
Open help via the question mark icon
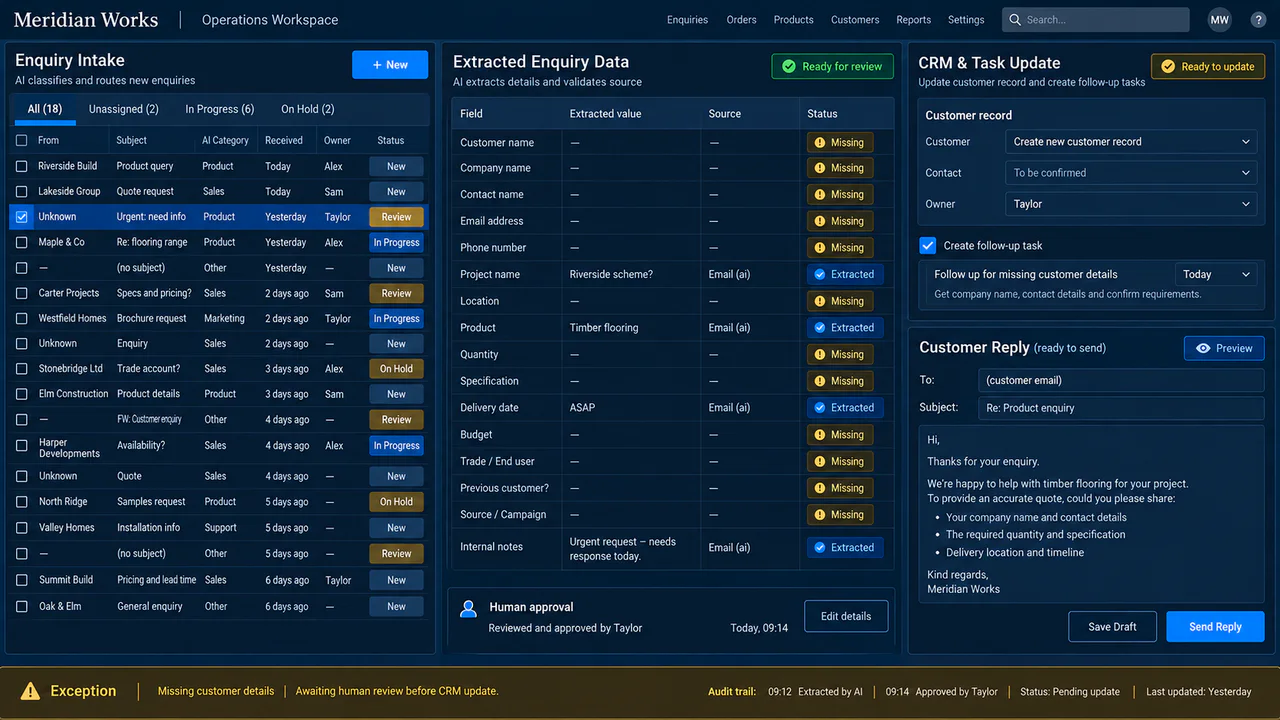[x=1258, y=20]
